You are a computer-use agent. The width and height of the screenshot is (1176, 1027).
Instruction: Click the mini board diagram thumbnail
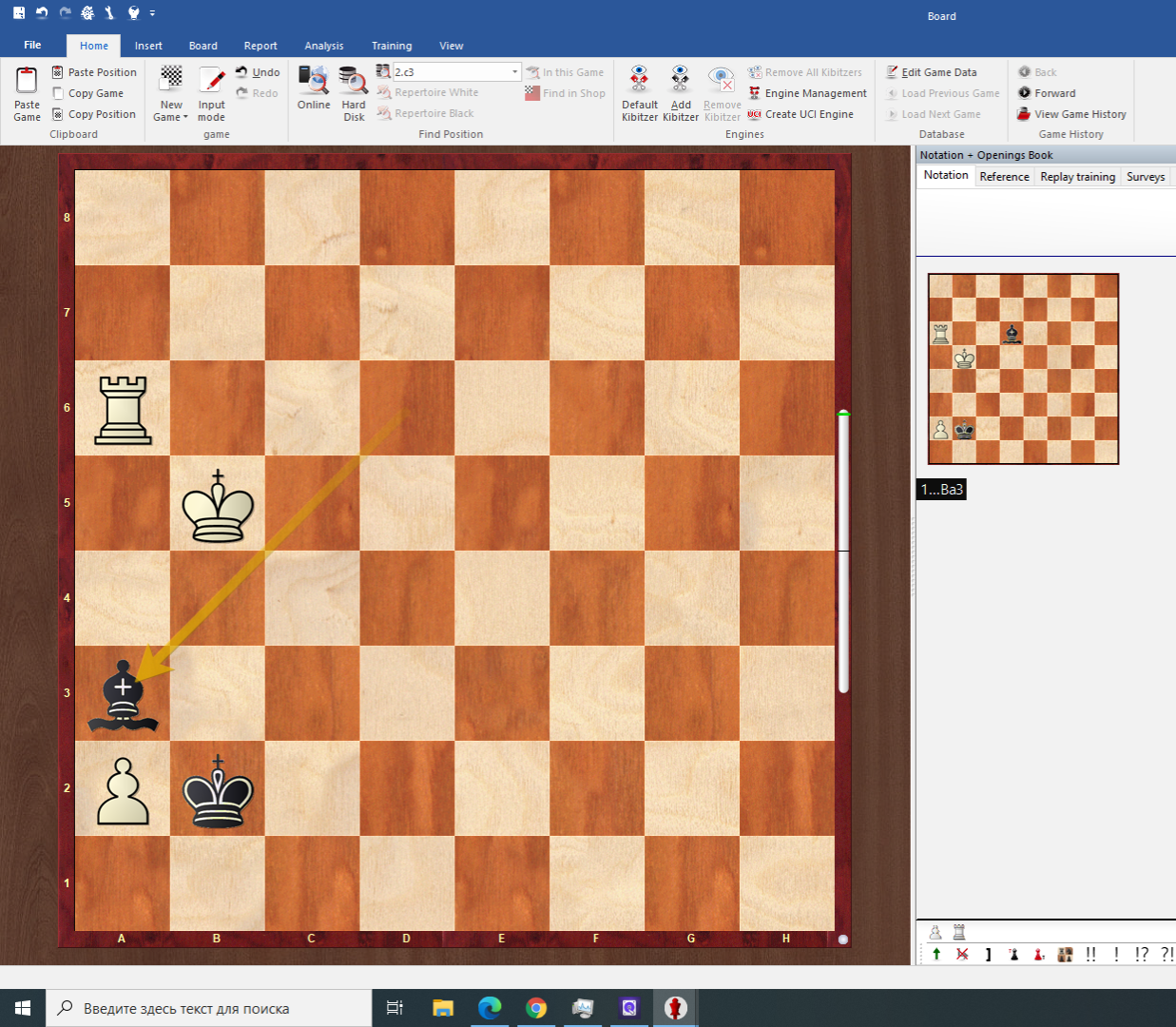(x=1023, y=369)
